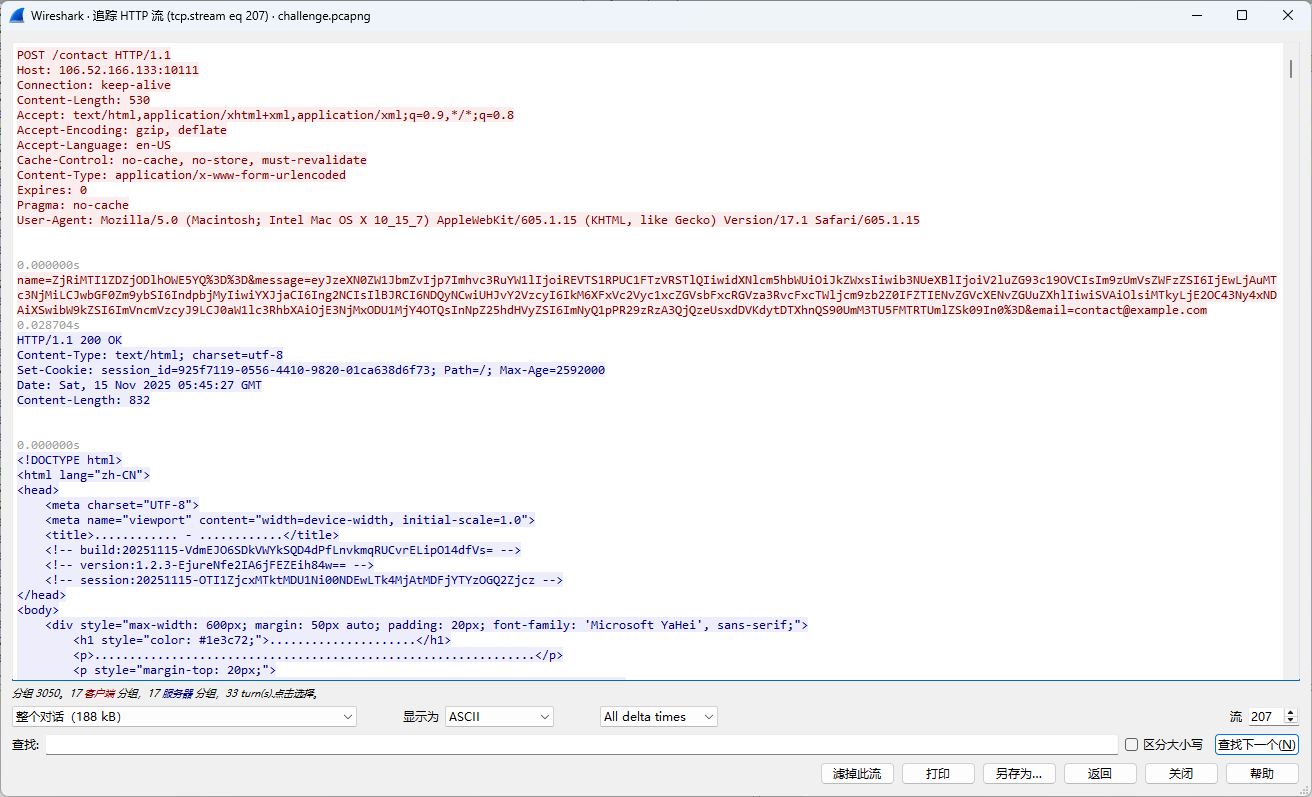Open the 整个对话 (188 kB) dropdown
1312x797 pixels.
184,717
